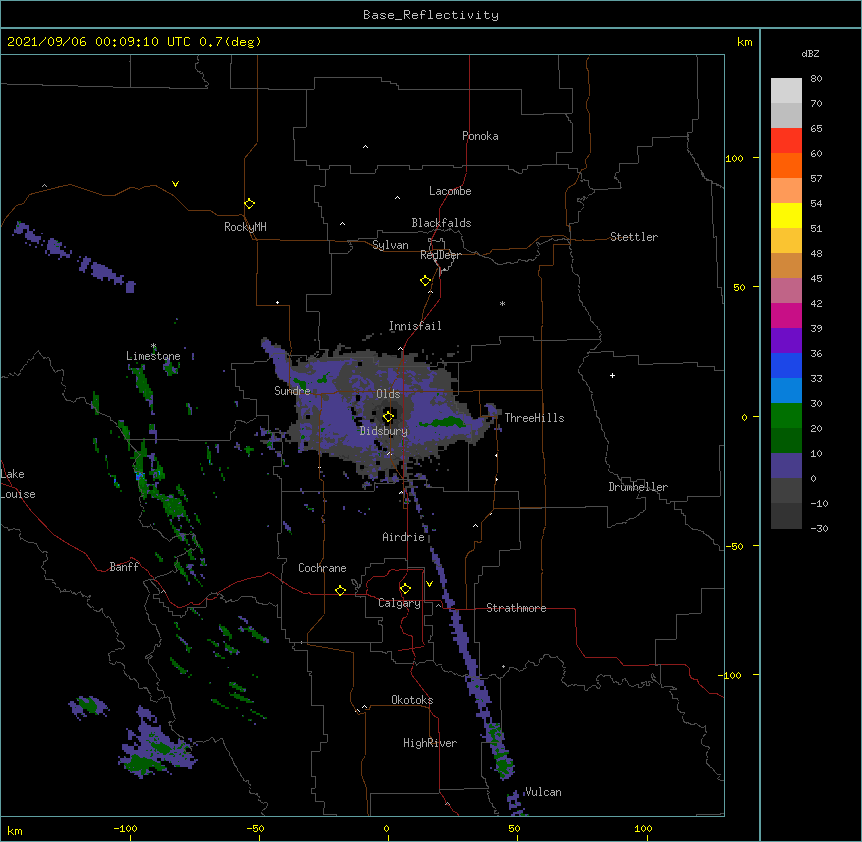The width and height of the screenshot is (862, 842).
Task: Click the 100 tick on the bottom axis
Action: [x=643, y=828]
